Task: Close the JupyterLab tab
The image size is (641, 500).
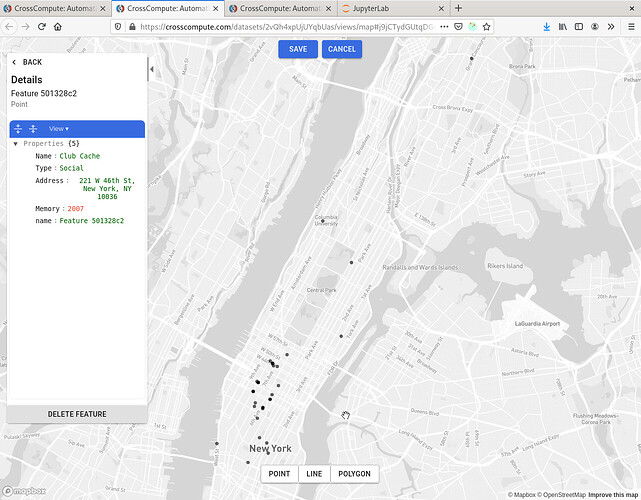Action: point(441,8)
